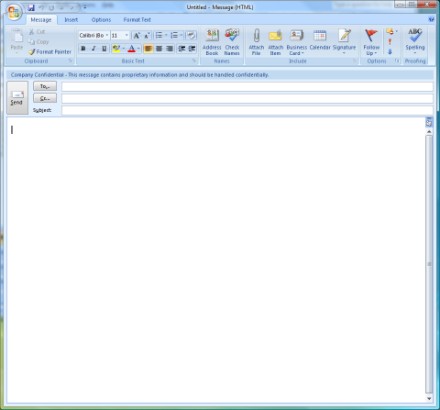Open the Basic Text dialog launcher
This screenshot has height=410, width=440.
(x=194, y=61)
